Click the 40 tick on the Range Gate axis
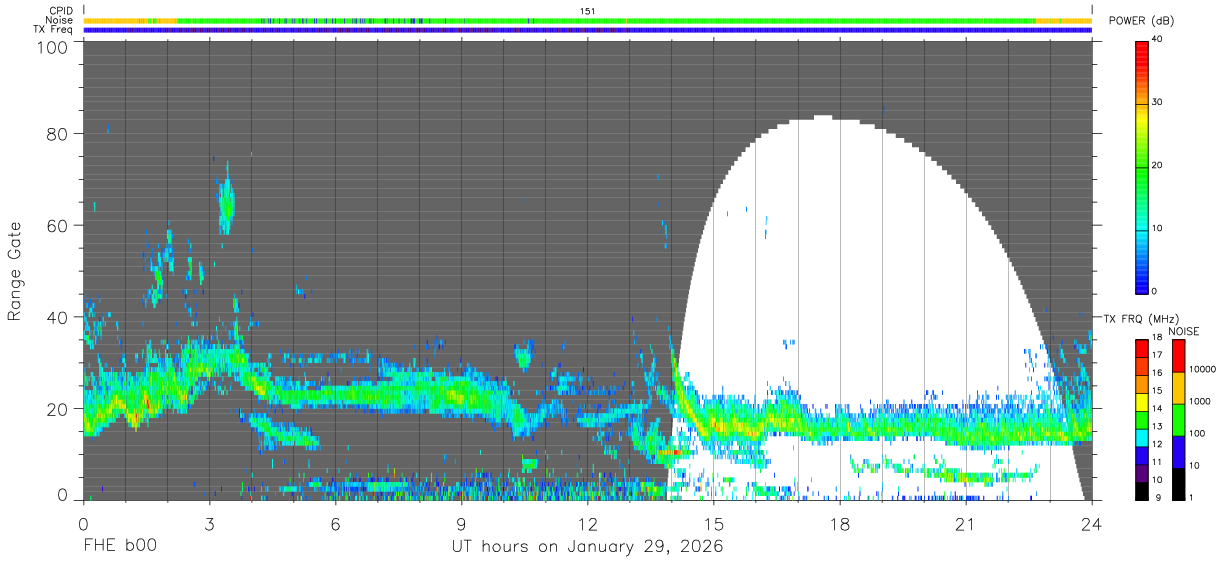The width and height of the screenshot is (1228, 567). point(59,317)
